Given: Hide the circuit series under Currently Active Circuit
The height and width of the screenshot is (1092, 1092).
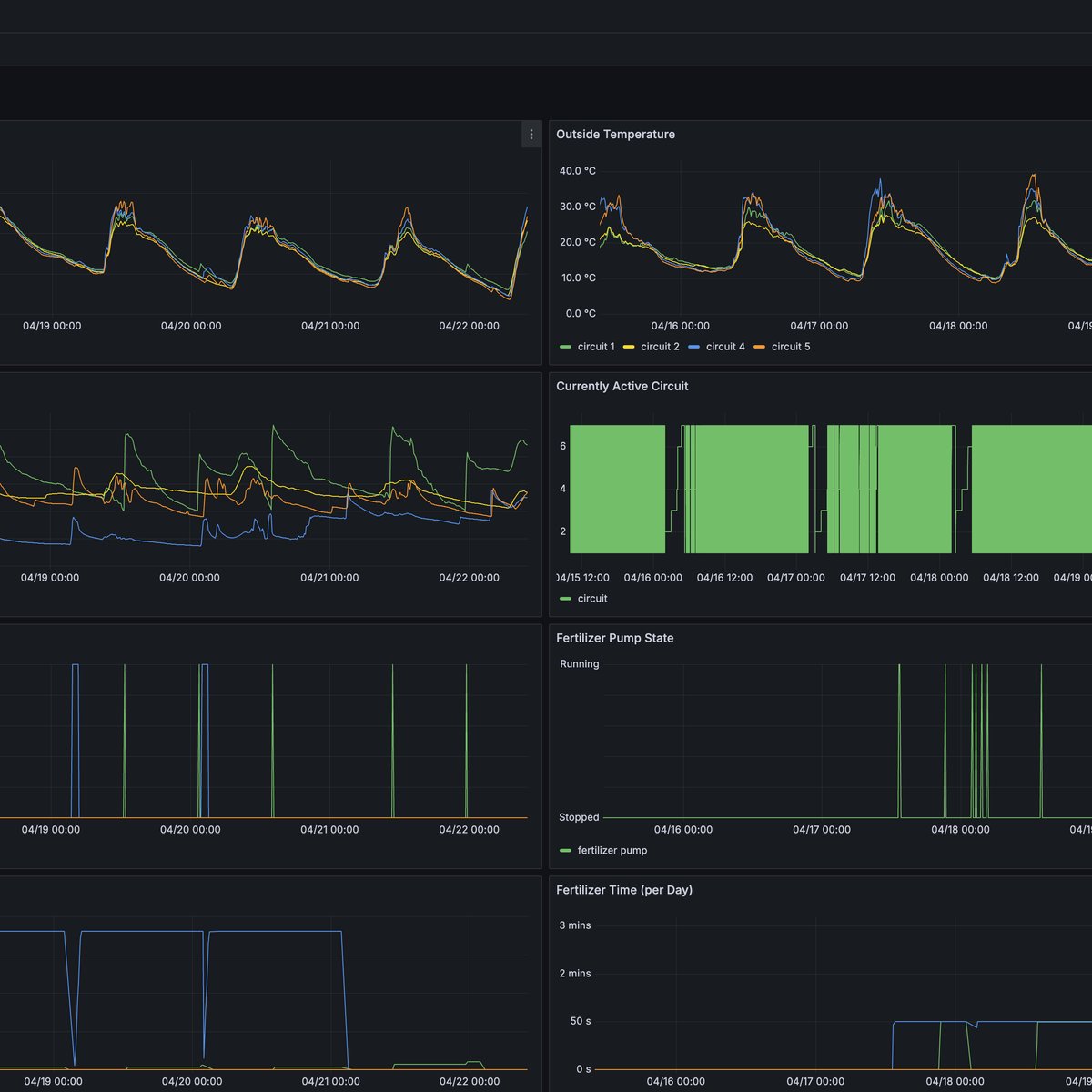Looking at the screenshot, I should coord(591,598).
